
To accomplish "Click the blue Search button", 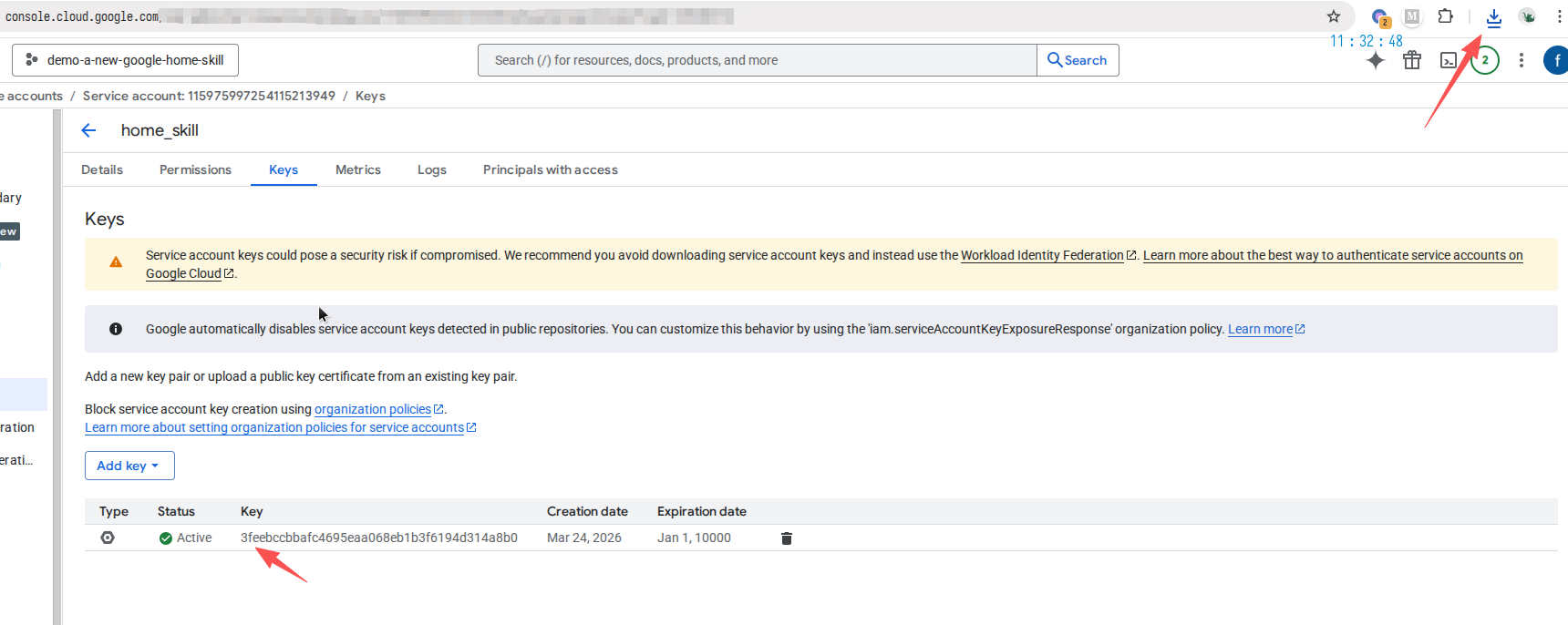I will [x=1078, y=60].
